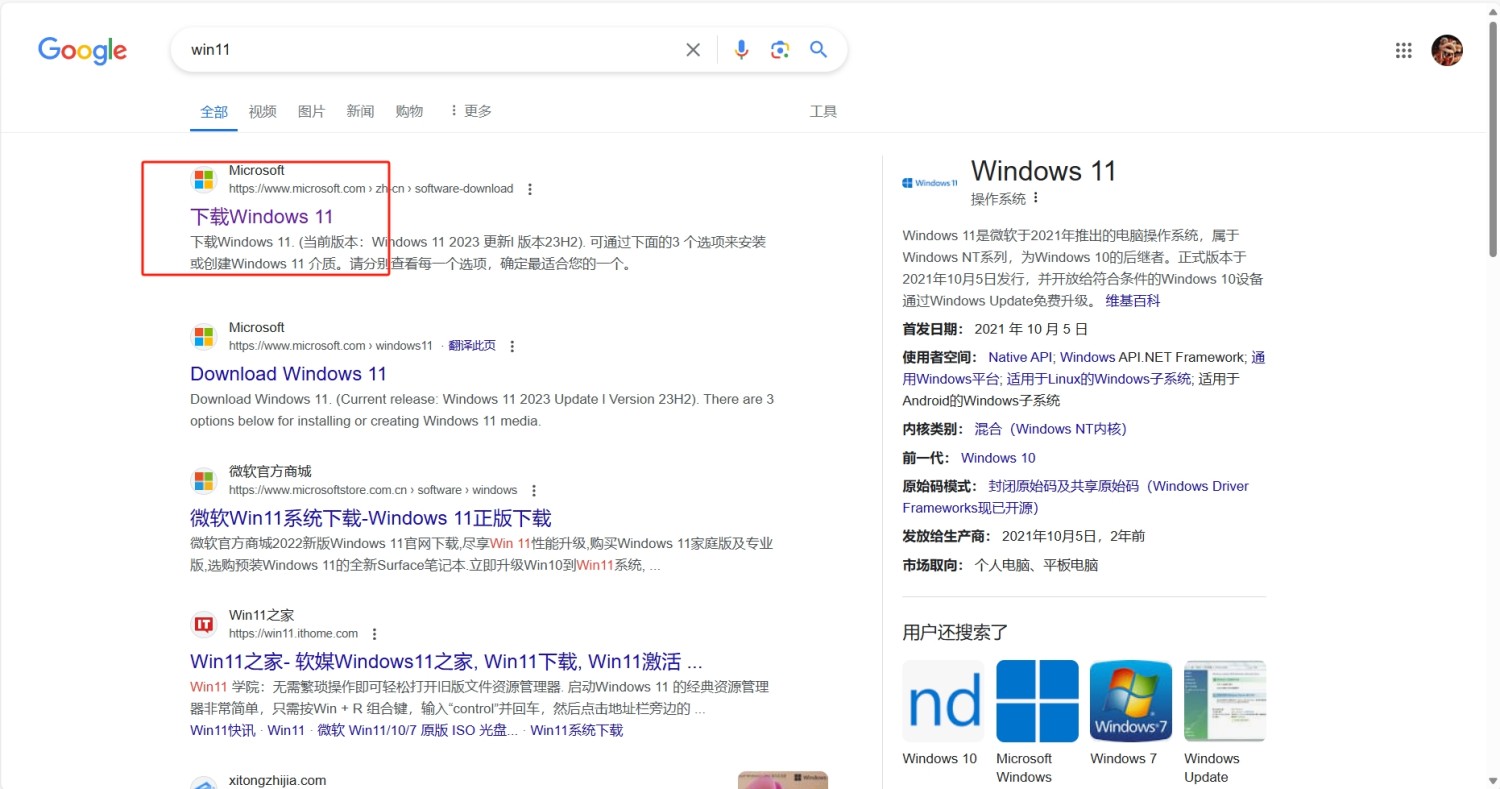The height and width of the screenshot is (789, 1500).
Task: Open 微软Win11系统下载-Windows 11正版下载 link
Action: tap(371, 518)
